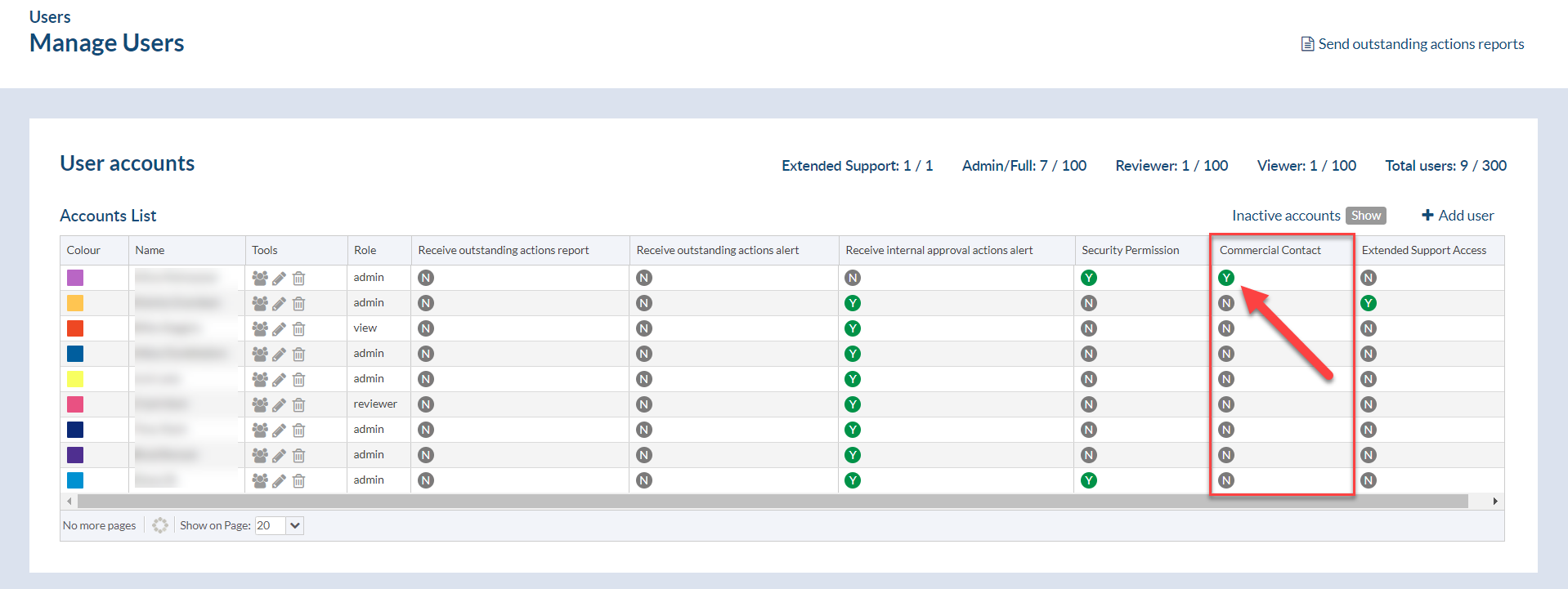Viewport: 1568px width, 589px height.
Task: Click groups icon in the top violet swatch row
Action: click(x=260, y=278)
